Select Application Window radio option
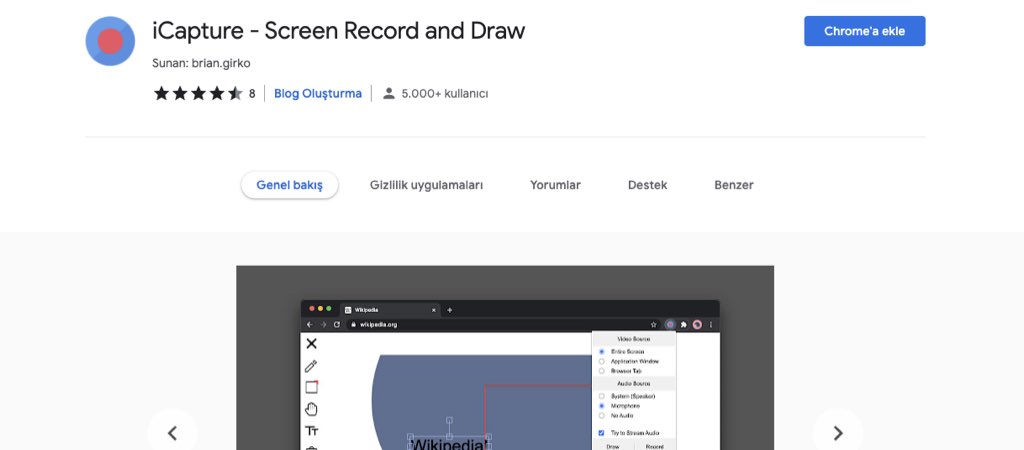This screenshot has width=1024, height=450. tap(601, 361)
